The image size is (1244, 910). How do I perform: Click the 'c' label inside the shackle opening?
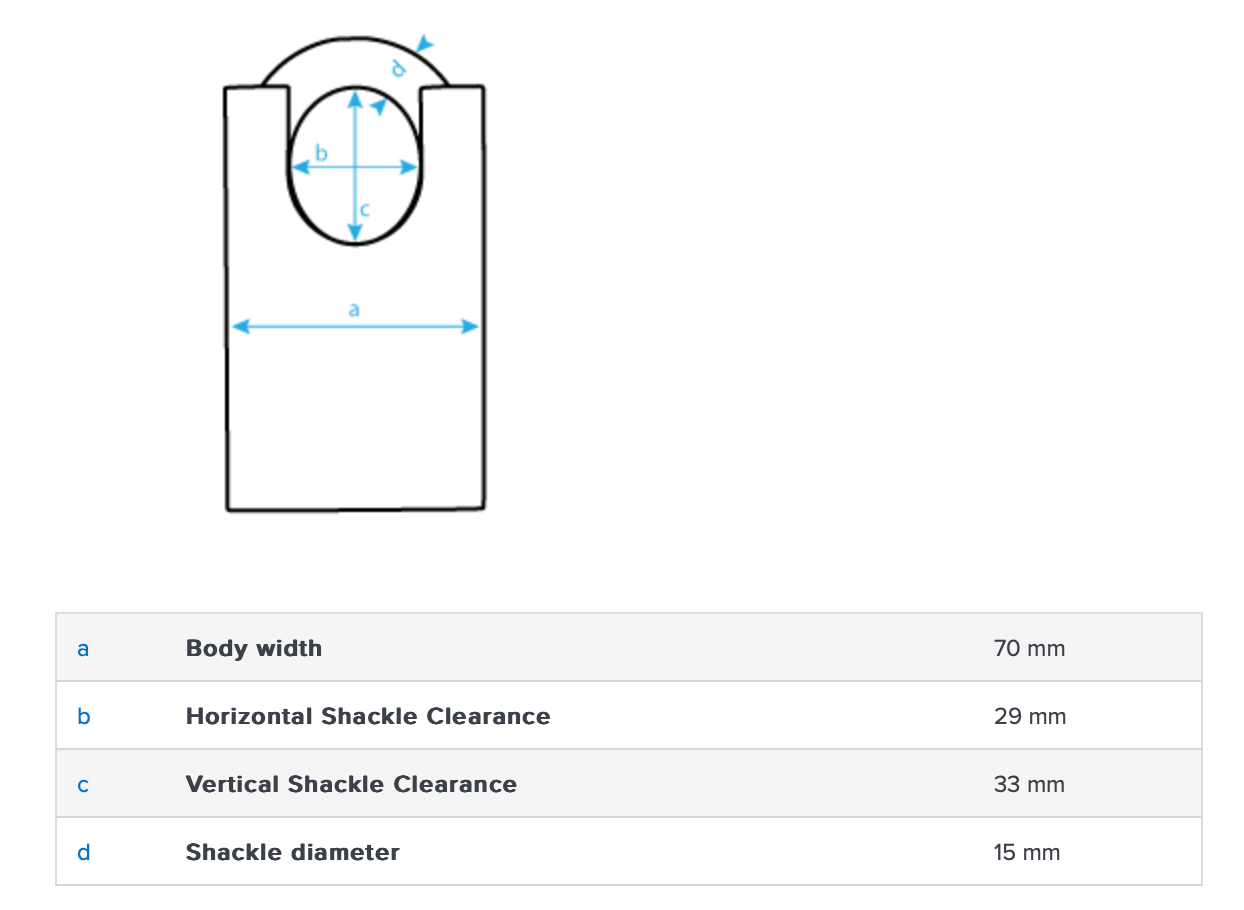[365, 210]
